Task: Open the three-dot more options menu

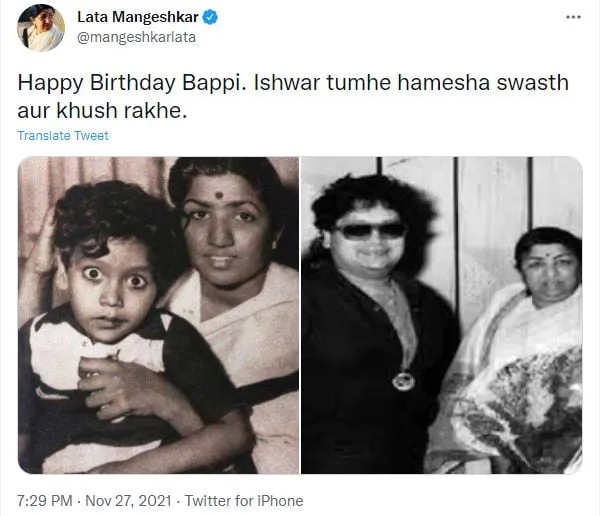Action: [x=573, y=17]
